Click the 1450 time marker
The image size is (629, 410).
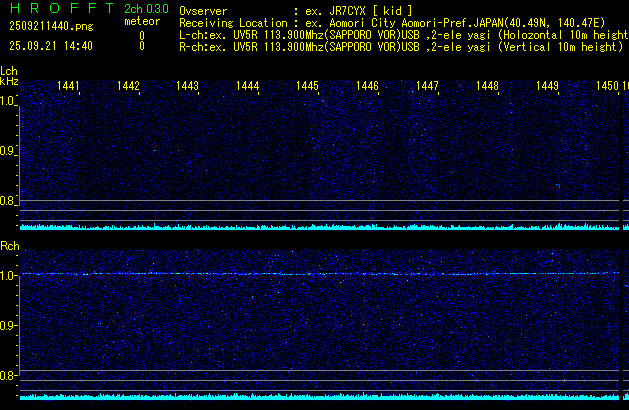(x=606, y=87)
